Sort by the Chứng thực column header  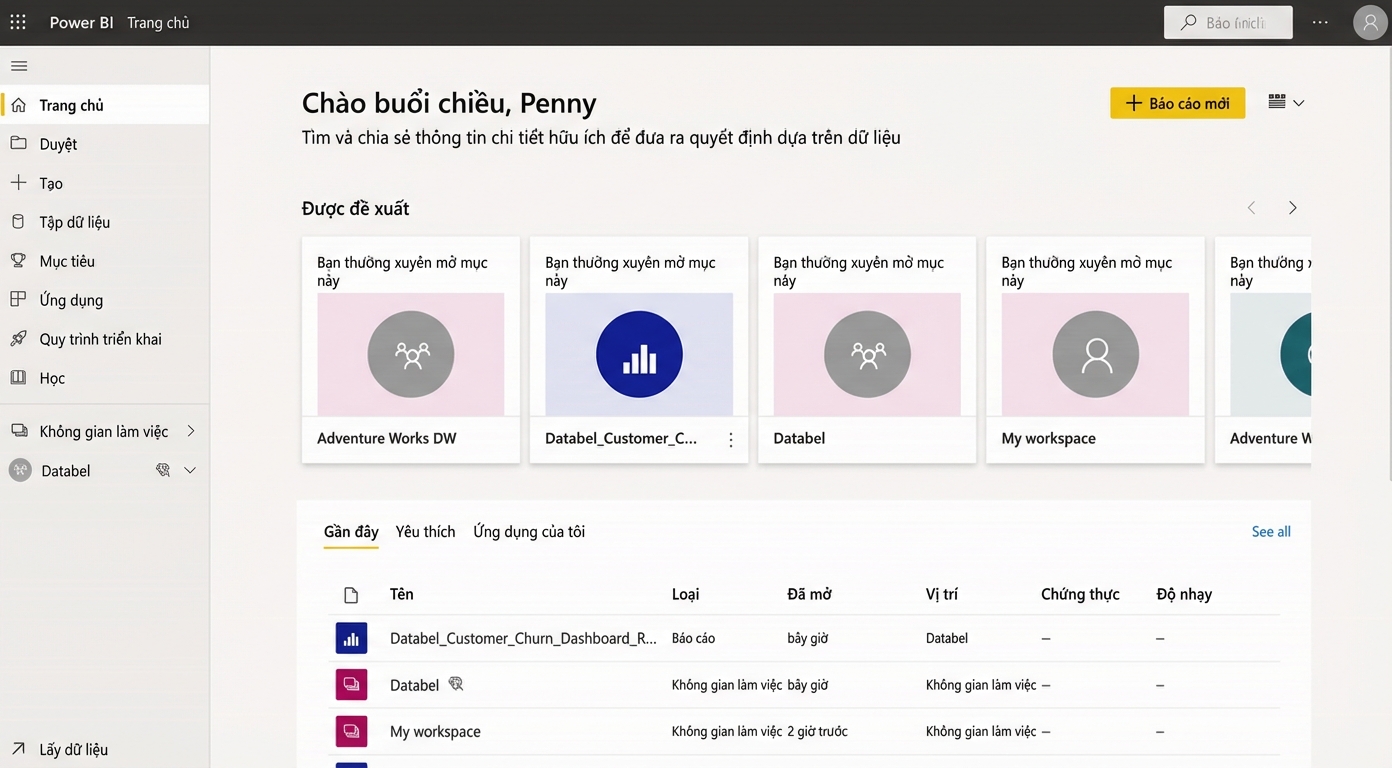[x=1080, y=594]
